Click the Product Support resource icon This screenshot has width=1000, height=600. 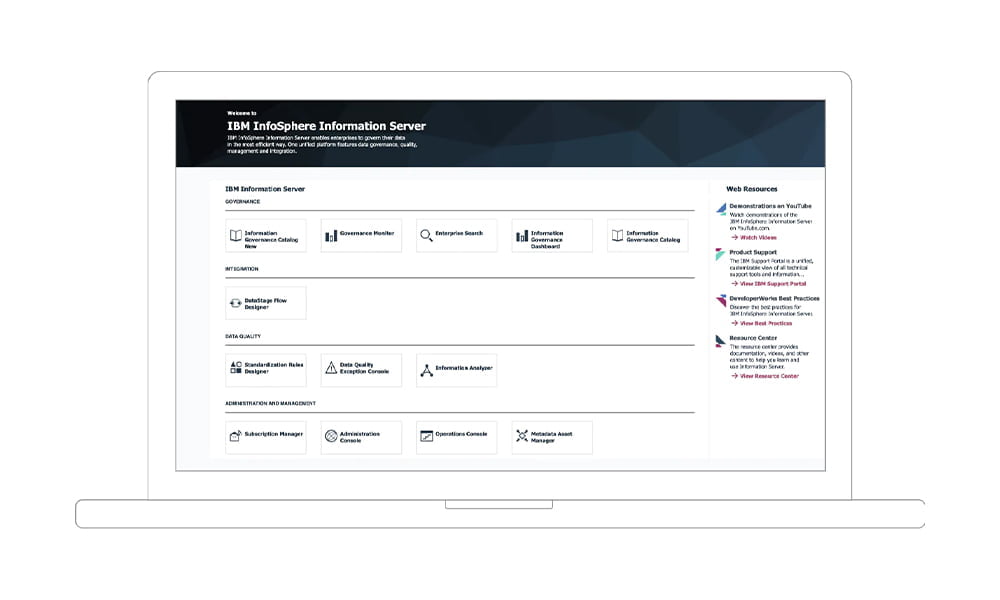(x=718, y=255)
